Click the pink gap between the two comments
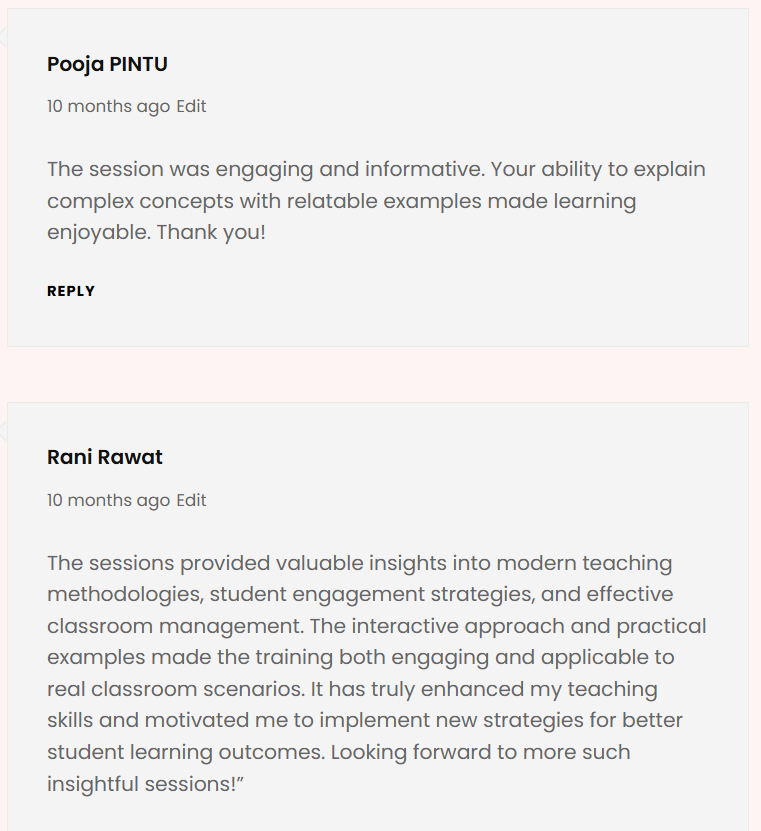This screenshot has width=761, height=831. pos(378,375)
